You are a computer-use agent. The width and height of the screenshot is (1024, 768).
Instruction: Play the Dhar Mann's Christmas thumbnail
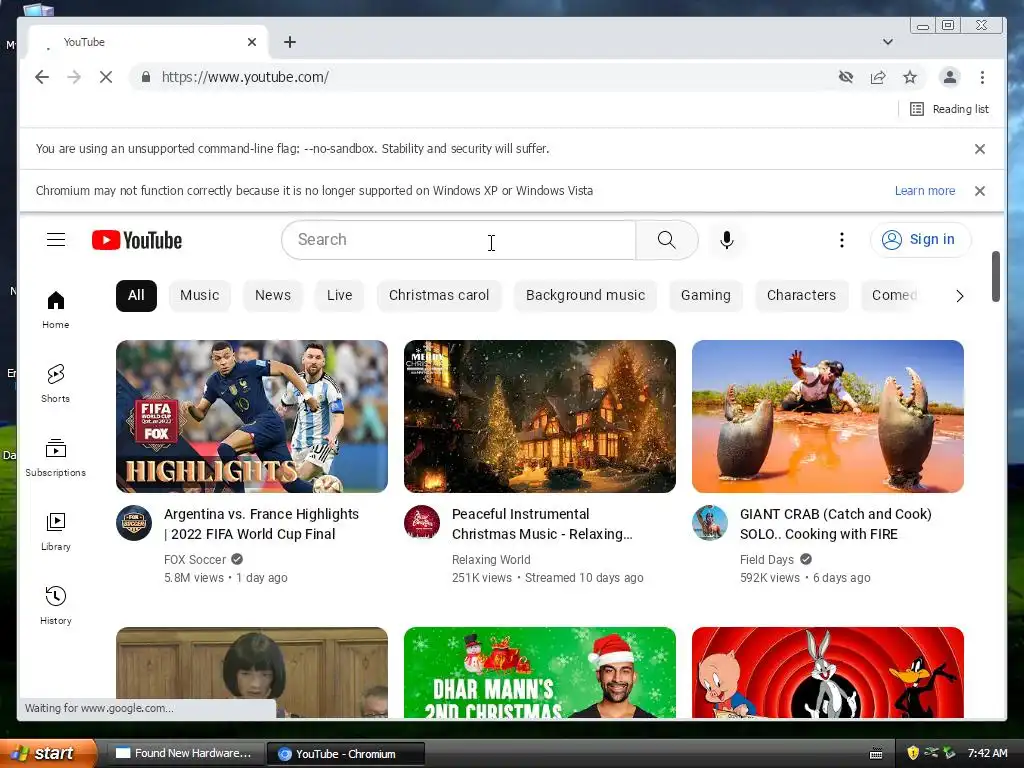point(540,673)
